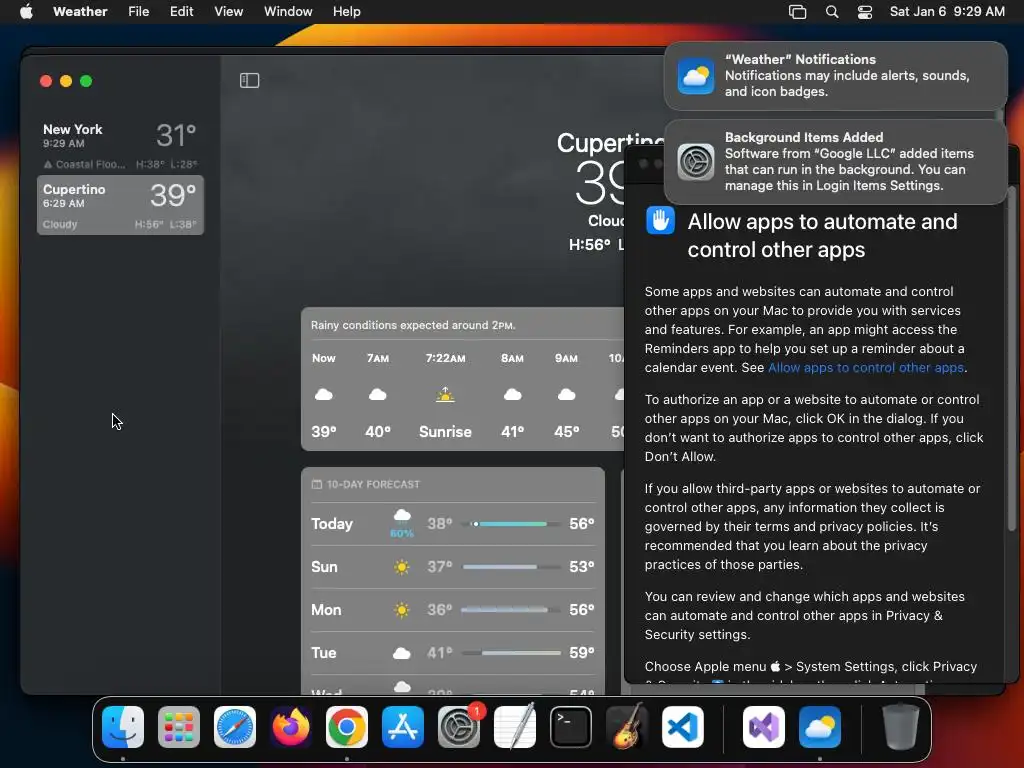
Task: Click the Sun temperature range bar
Action: coord(511,567)
